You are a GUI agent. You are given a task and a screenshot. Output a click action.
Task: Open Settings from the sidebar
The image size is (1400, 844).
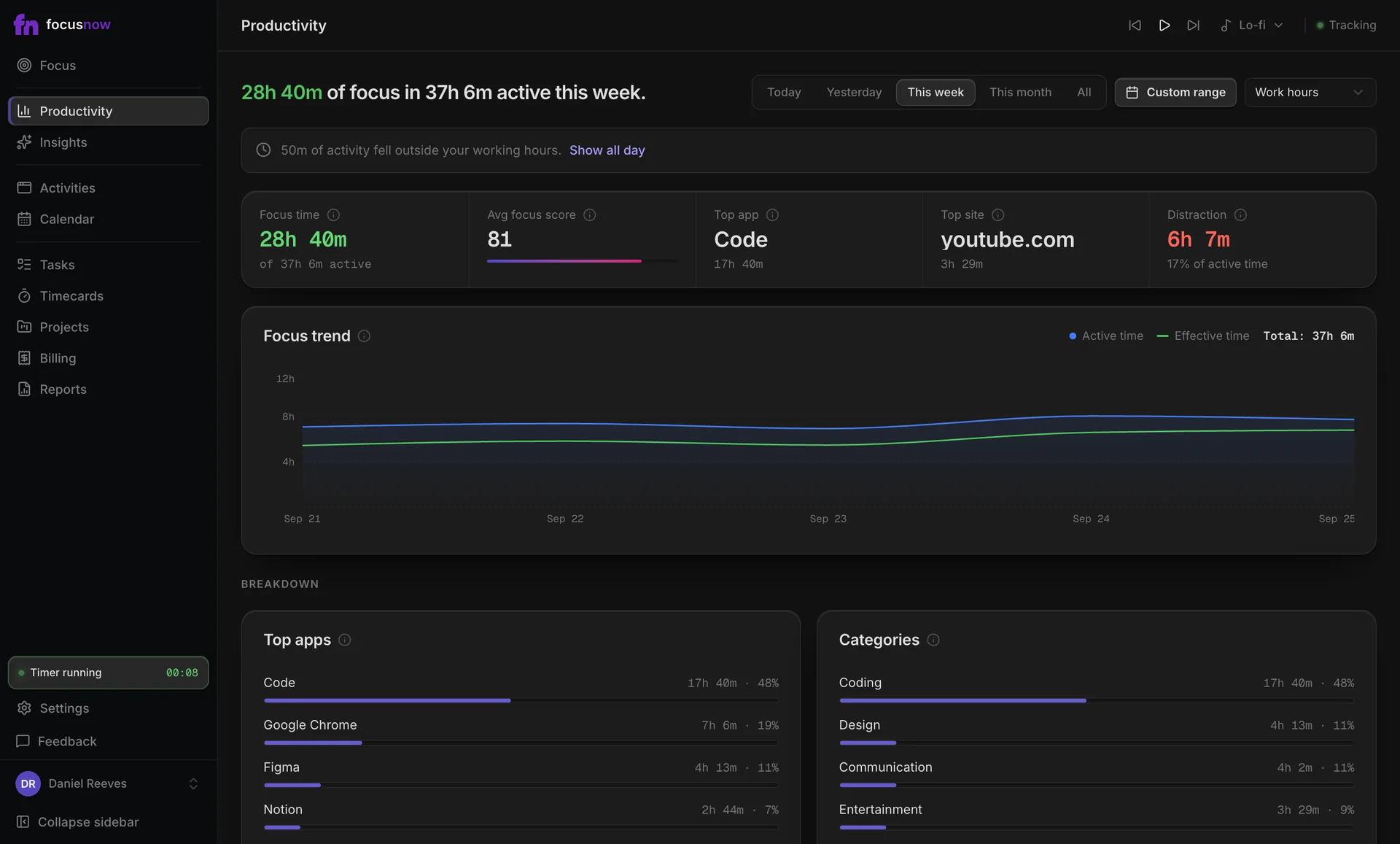[108, 708]
